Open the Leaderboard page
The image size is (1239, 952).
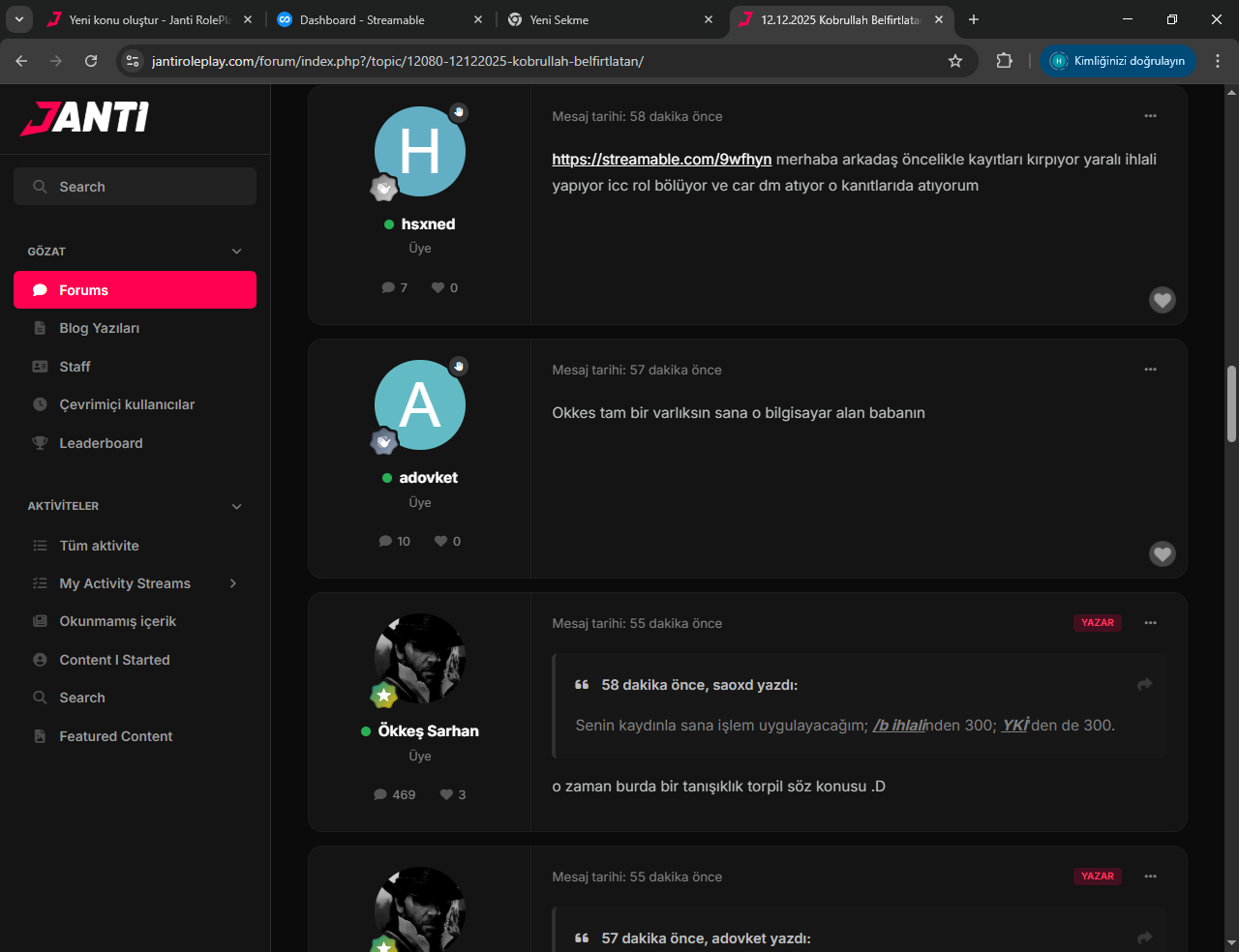(135, 443)
